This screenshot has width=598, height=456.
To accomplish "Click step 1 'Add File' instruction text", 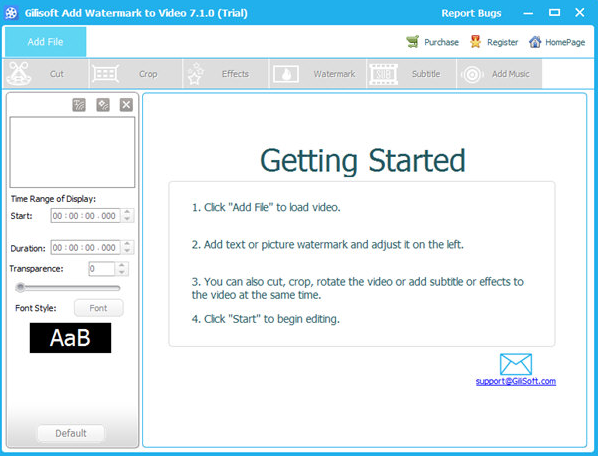I will (x=266, y=207).
